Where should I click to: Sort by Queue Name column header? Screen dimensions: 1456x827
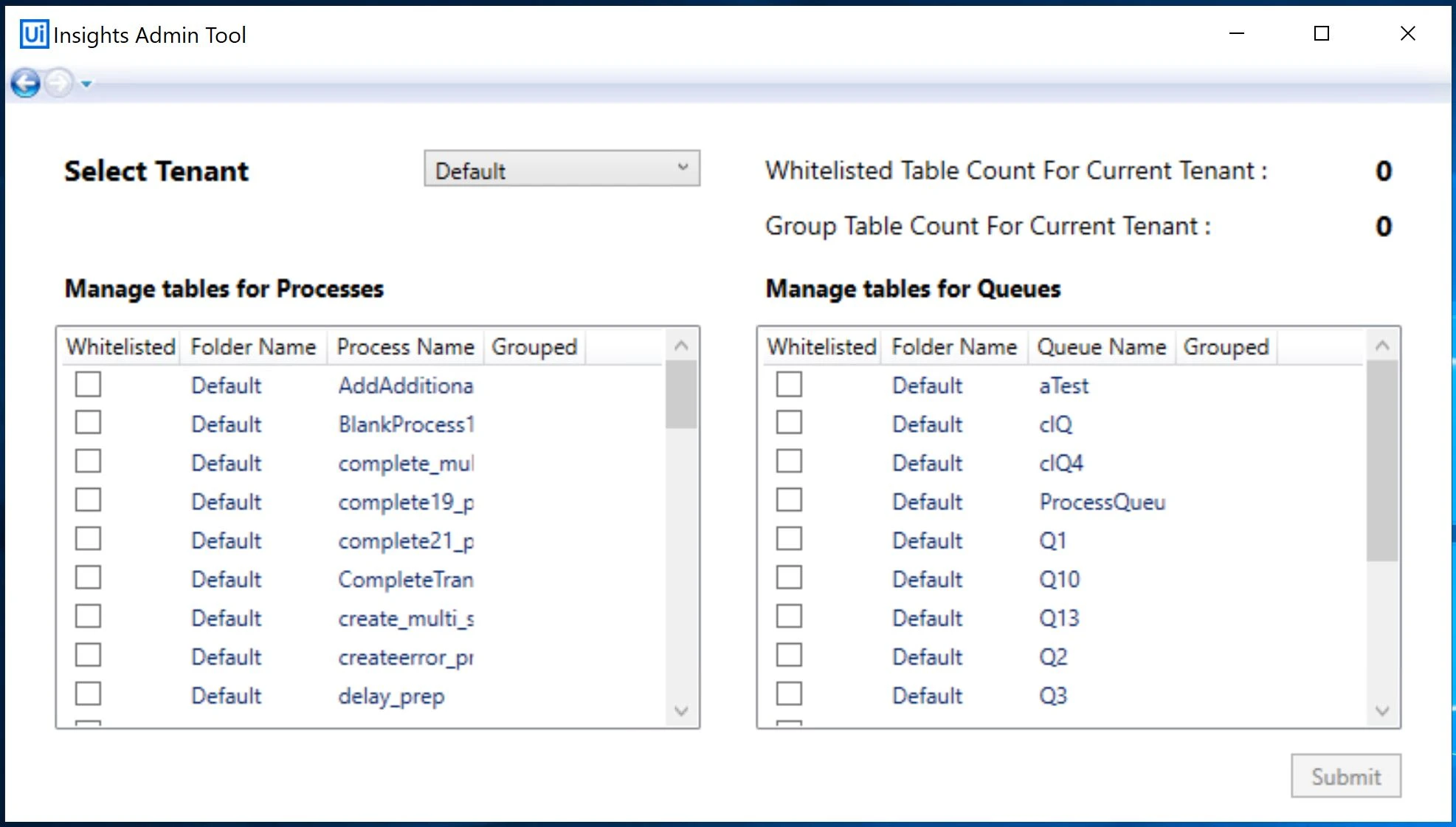(1101, 347)
